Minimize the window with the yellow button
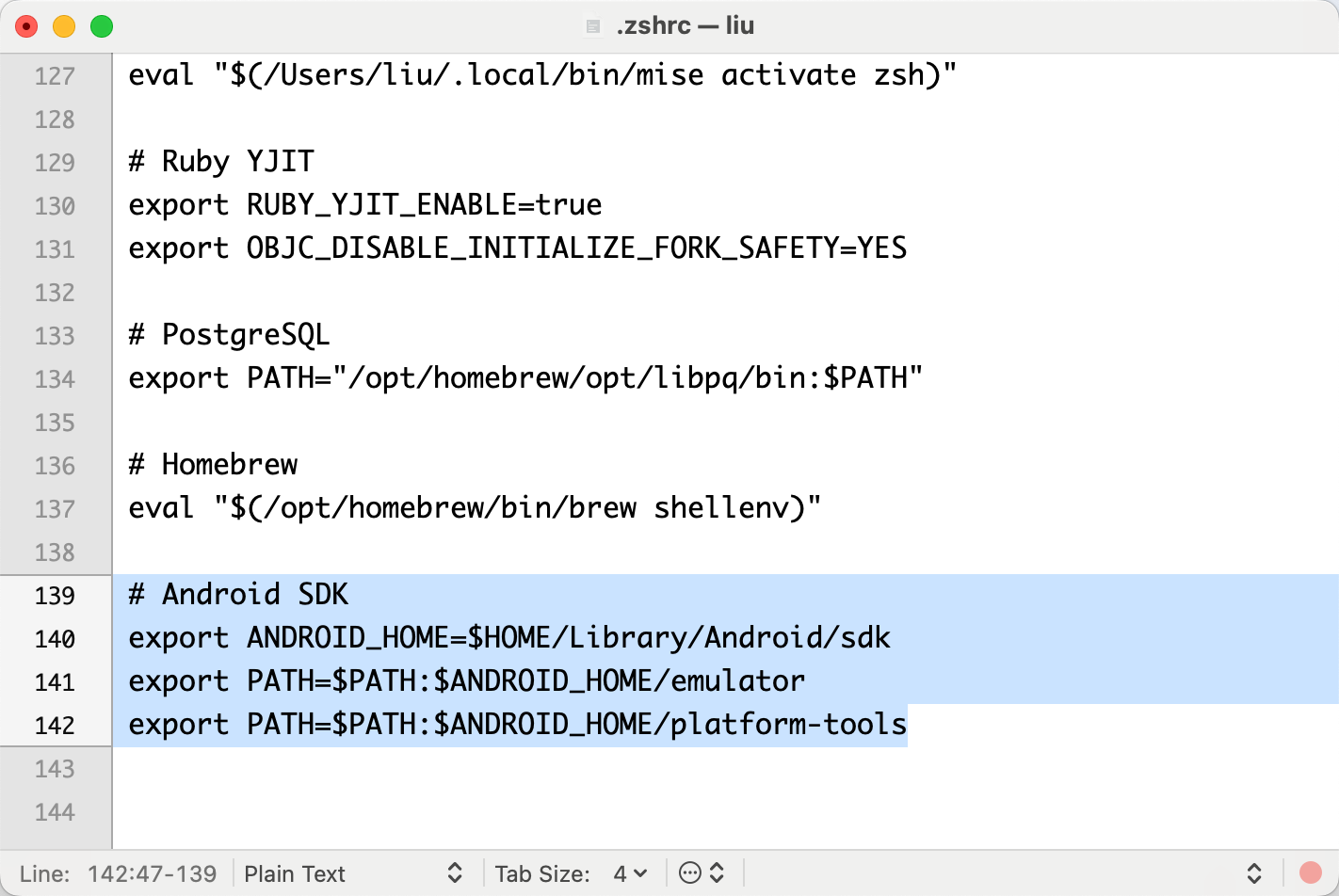The height and width of the screenshot is (896, 1339). point(64,26)
